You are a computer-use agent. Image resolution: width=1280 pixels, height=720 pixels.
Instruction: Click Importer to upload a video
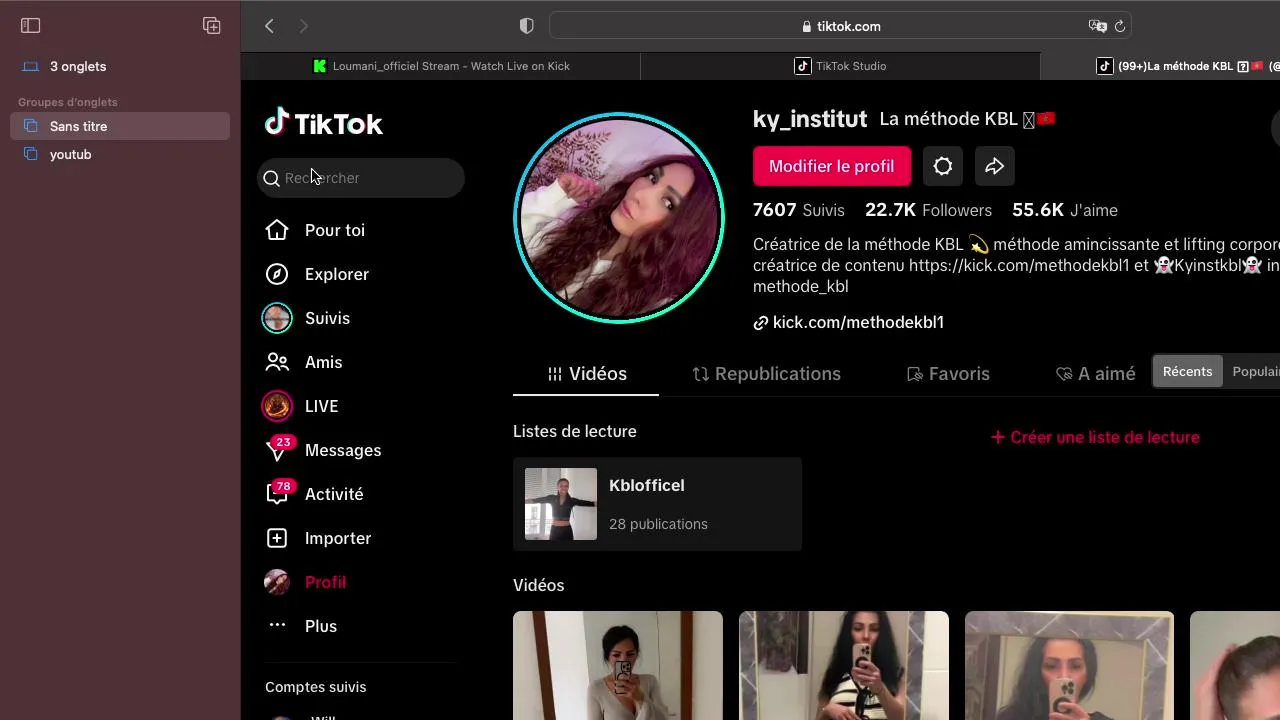318,538
